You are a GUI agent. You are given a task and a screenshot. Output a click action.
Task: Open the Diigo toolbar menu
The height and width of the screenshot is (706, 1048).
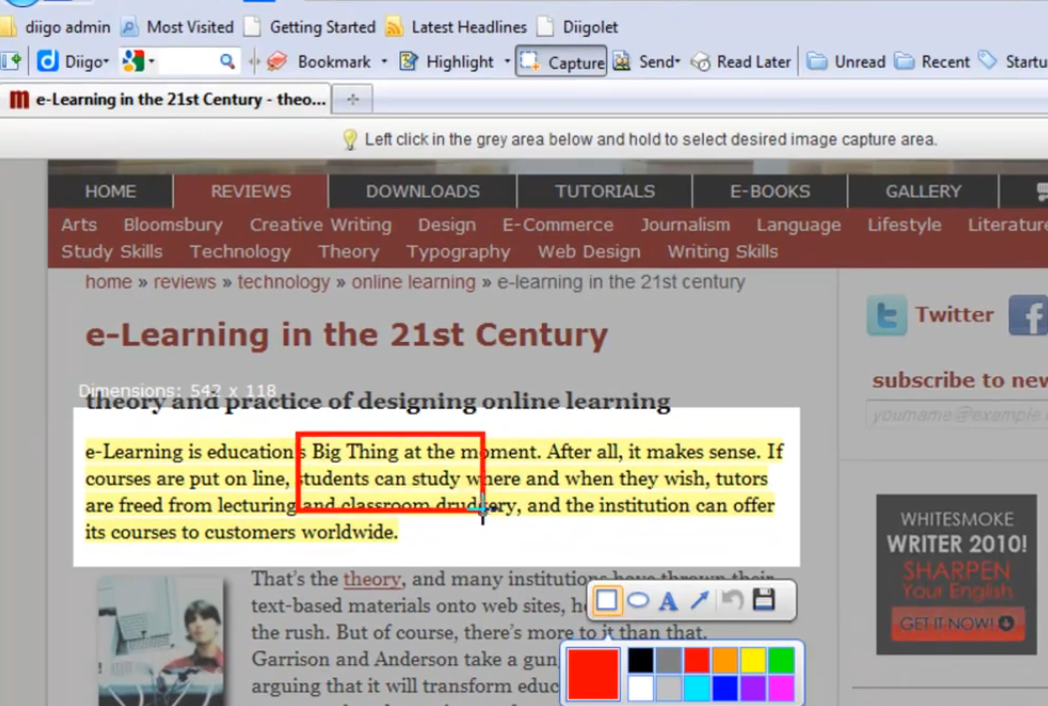[74, 62]
